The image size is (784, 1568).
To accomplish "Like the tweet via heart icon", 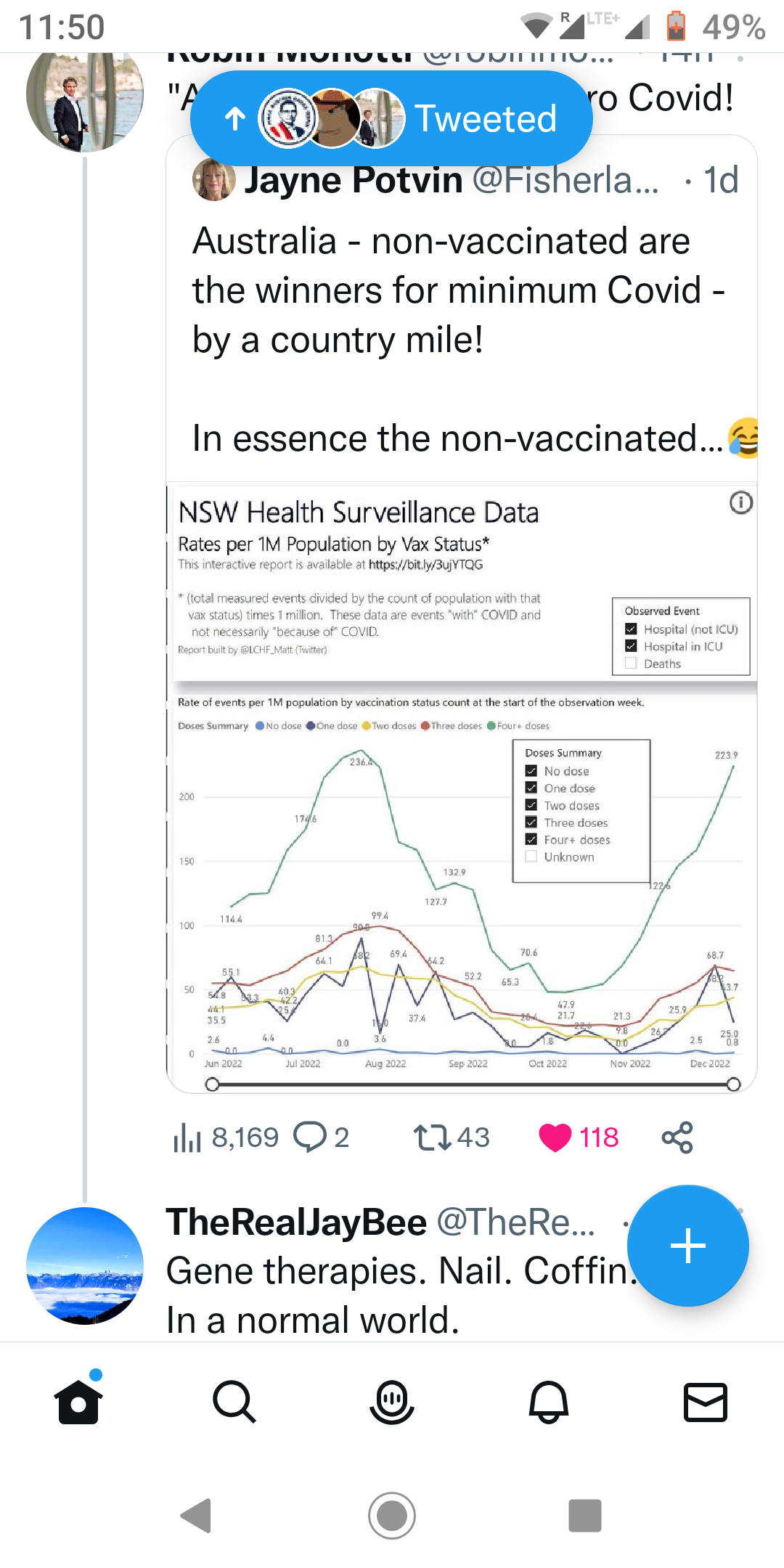I will click(x=555, y=1137).
